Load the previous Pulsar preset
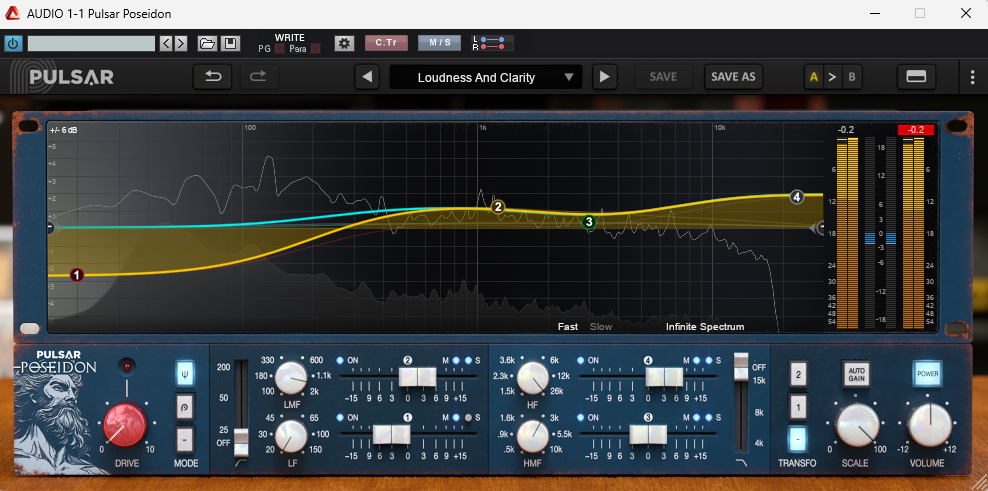 click(x=367, y=77)
